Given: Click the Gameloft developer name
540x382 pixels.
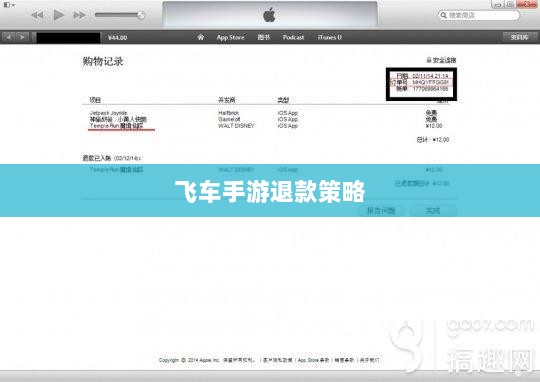Looking at the screenshot, I should click(x=229, y=119).
